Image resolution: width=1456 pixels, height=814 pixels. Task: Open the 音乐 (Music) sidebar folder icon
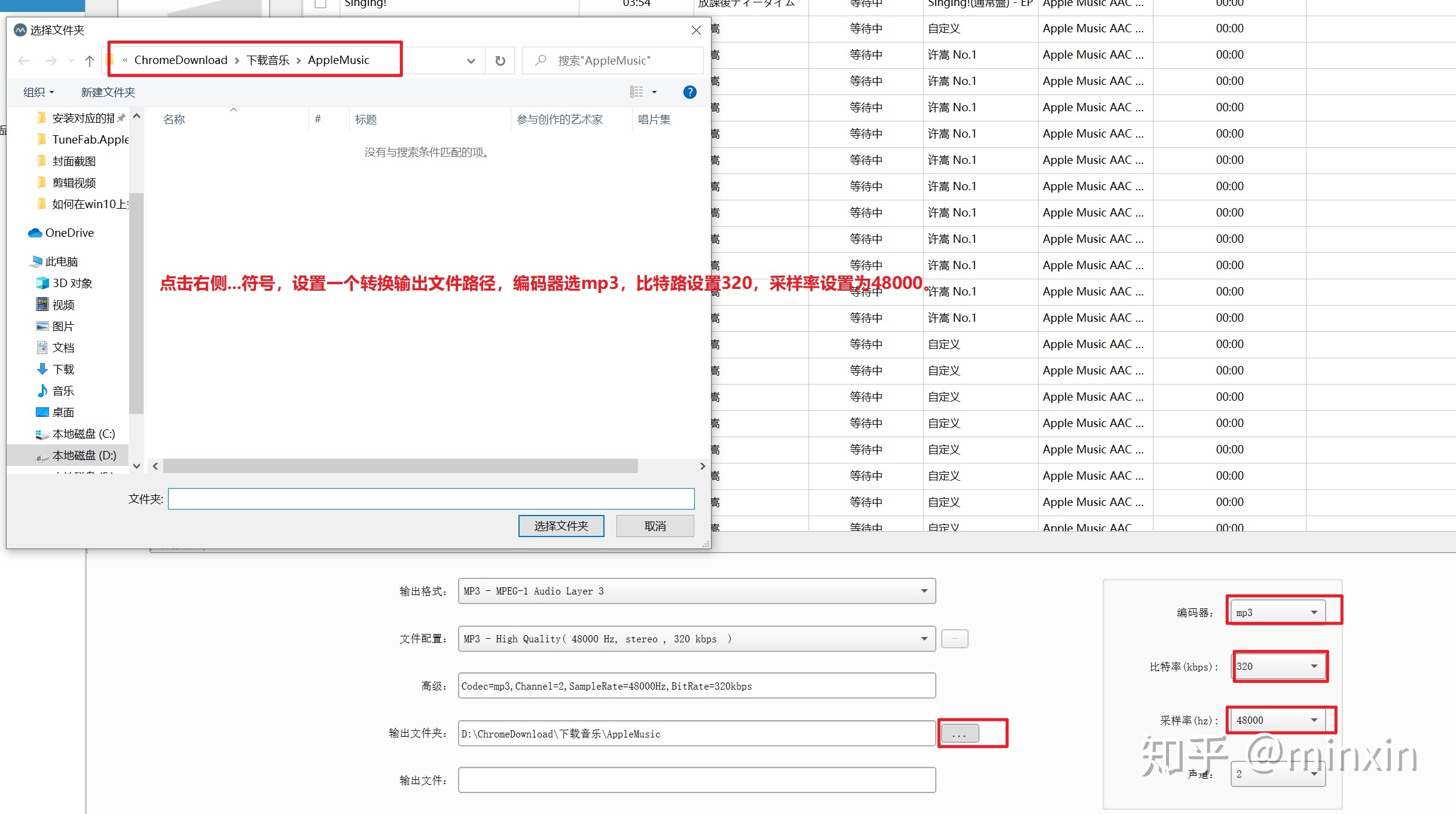[x=42, y=390]
